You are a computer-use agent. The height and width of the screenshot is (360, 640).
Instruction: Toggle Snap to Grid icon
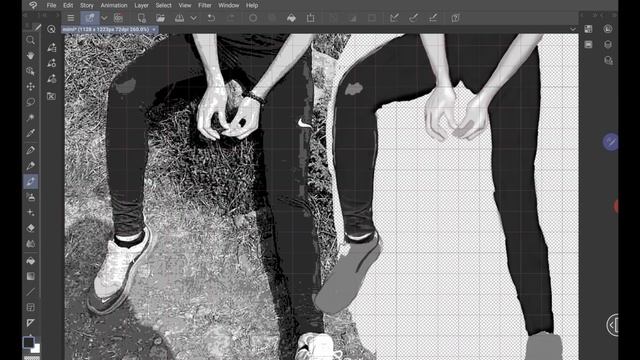pyautogui.click(x=433, y=18)
